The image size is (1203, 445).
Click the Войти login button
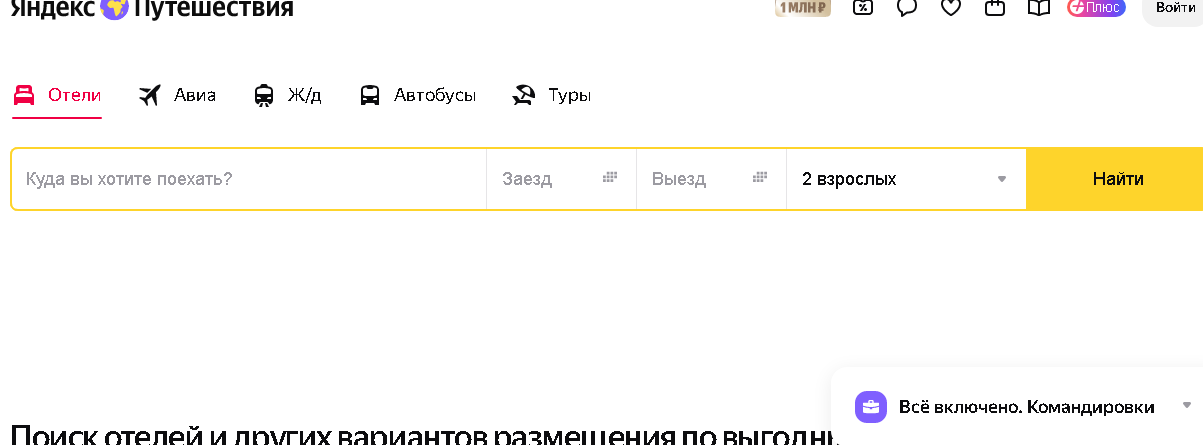click(x=1174, y=8)
